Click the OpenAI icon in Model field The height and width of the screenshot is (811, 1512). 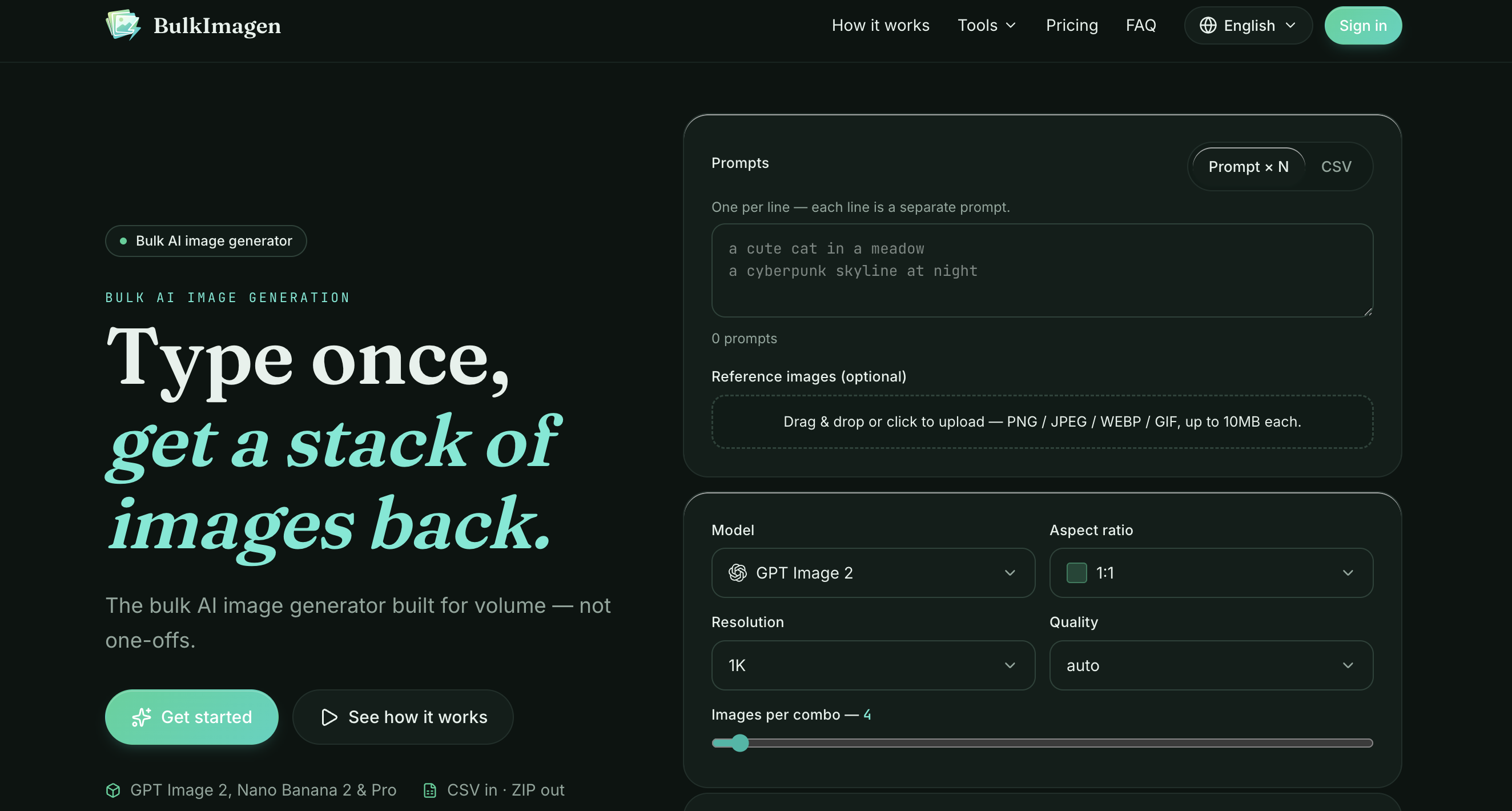point(737,573)
